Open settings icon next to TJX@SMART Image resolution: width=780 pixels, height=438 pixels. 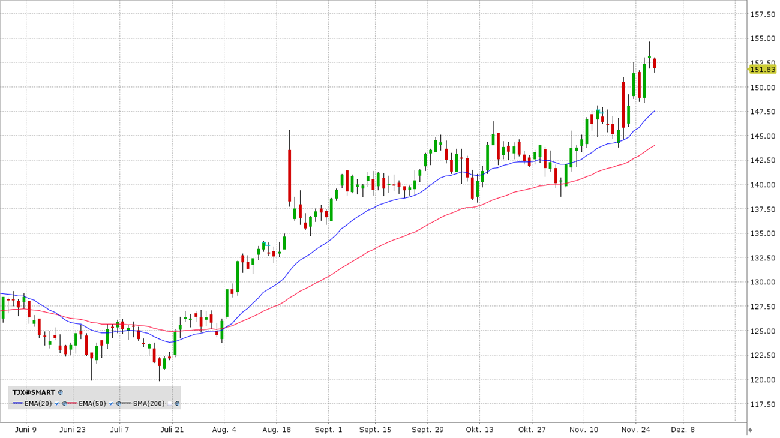60,392
